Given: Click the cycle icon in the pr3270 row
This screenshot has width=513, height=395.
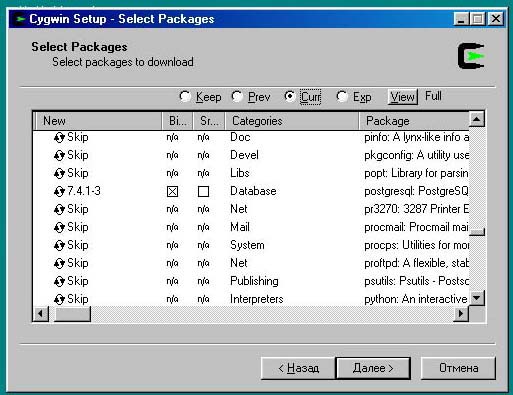Looking at the screenshot, I should (x=59, y=209).
